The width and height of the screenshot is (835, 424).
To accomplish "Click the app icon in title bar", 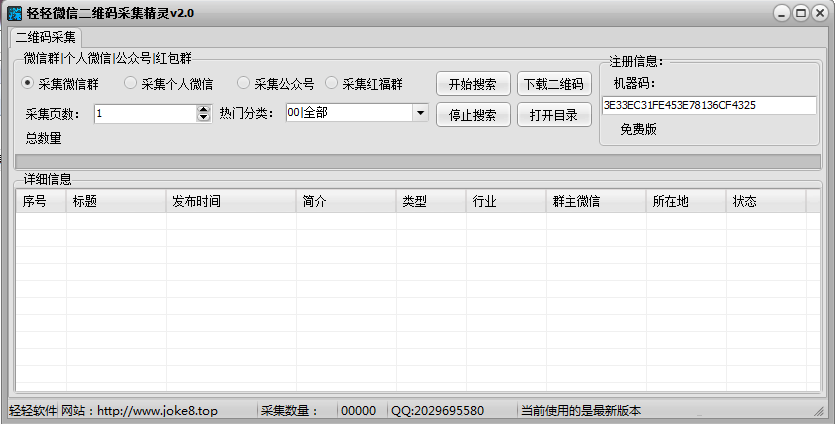I will pyautogui.click(x=14, y=13).
